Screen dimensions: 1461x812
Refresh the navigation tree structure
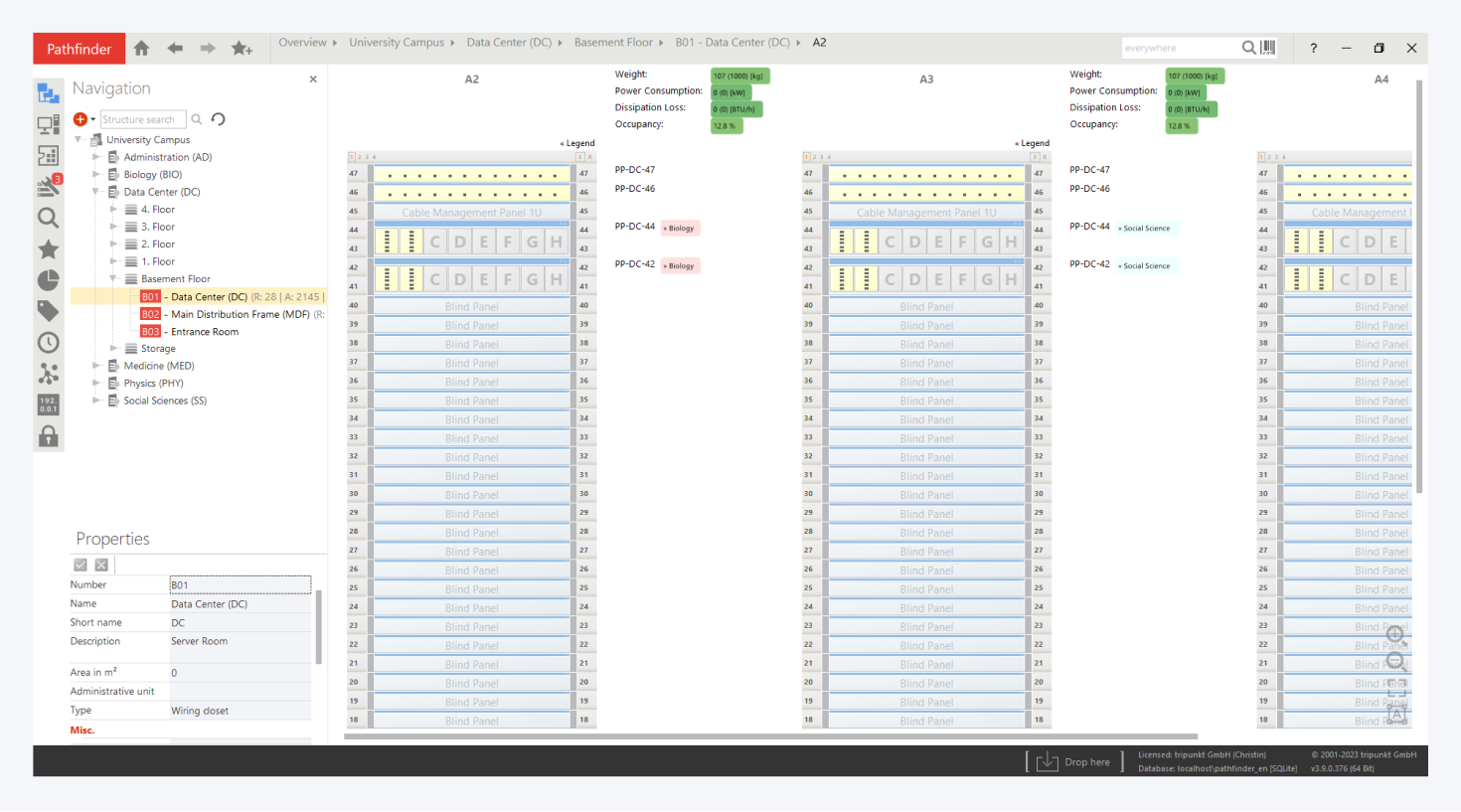(219, 119)
